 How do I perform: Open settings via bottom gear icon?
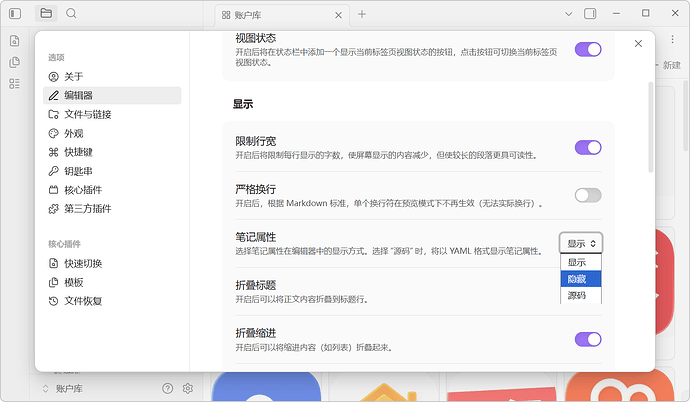tap(187, 388)
